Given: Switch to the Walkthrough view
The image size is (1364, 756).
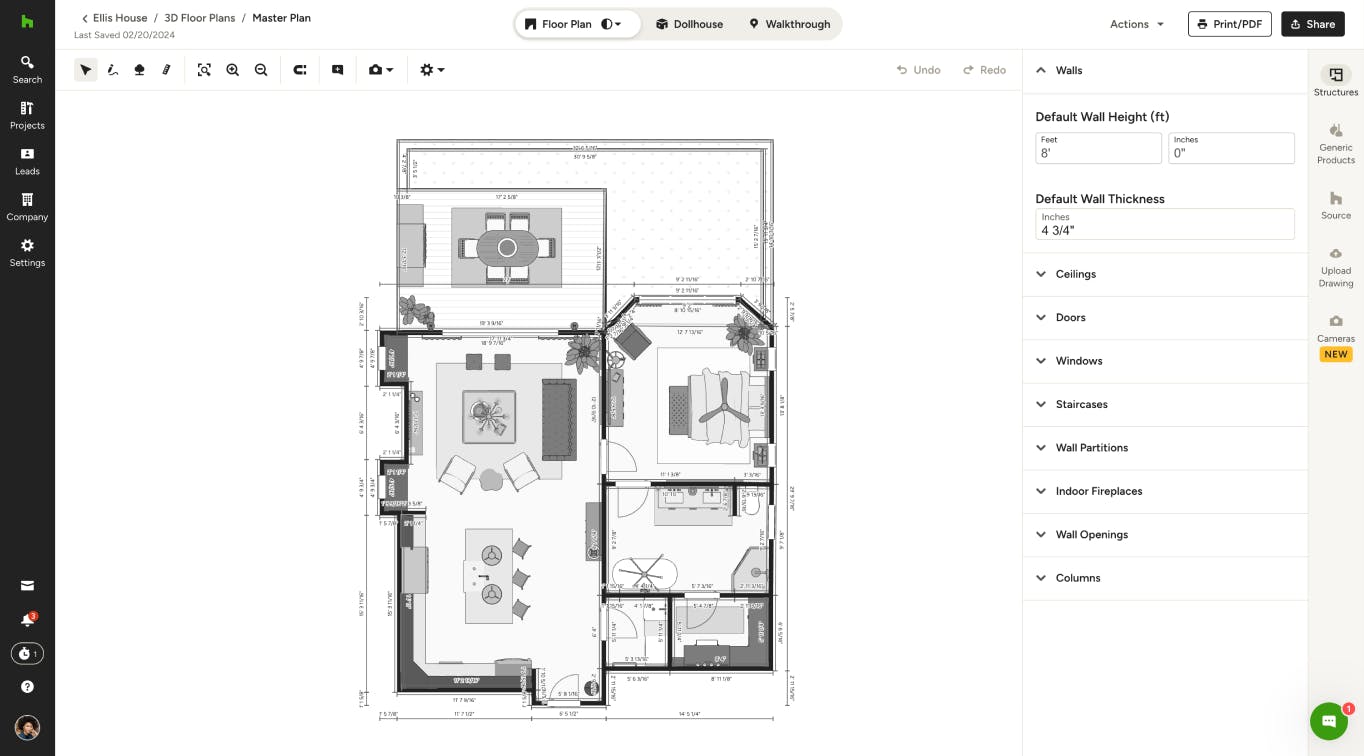Looking at the screenshot, I should [x=790, y=24].
